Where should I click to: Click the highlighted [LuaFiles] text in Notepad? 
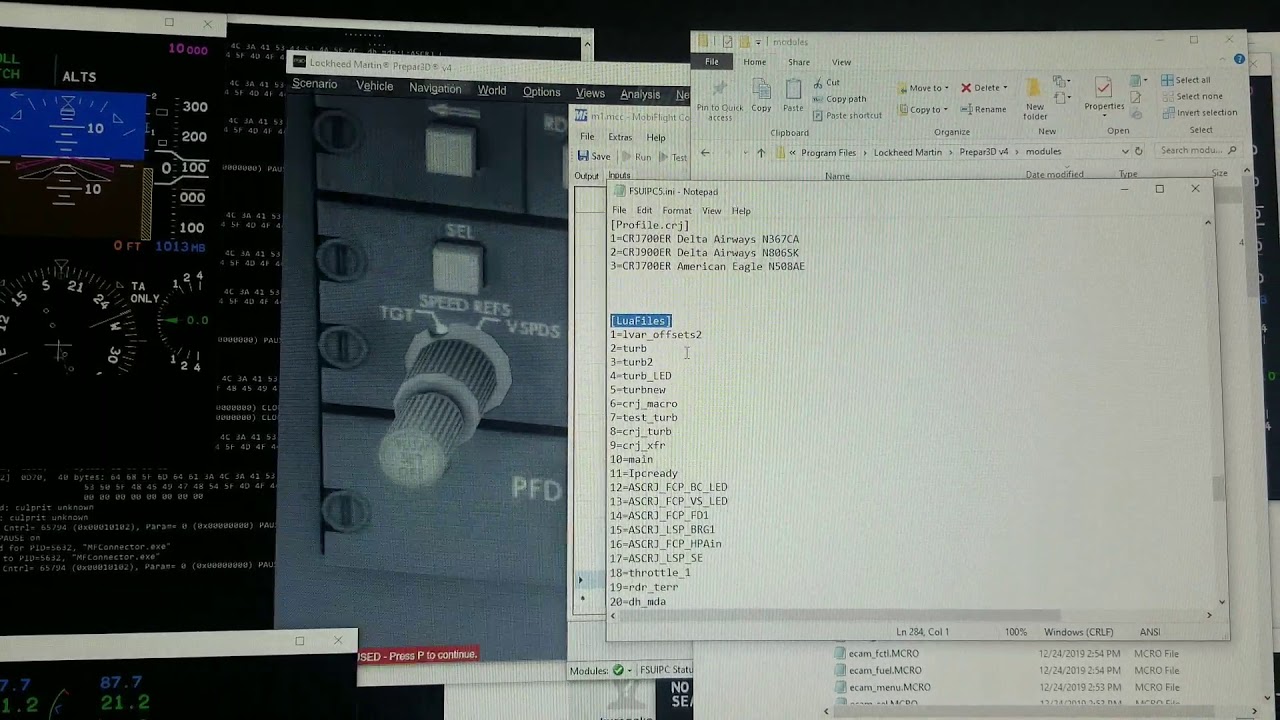[x=641, y=321]
